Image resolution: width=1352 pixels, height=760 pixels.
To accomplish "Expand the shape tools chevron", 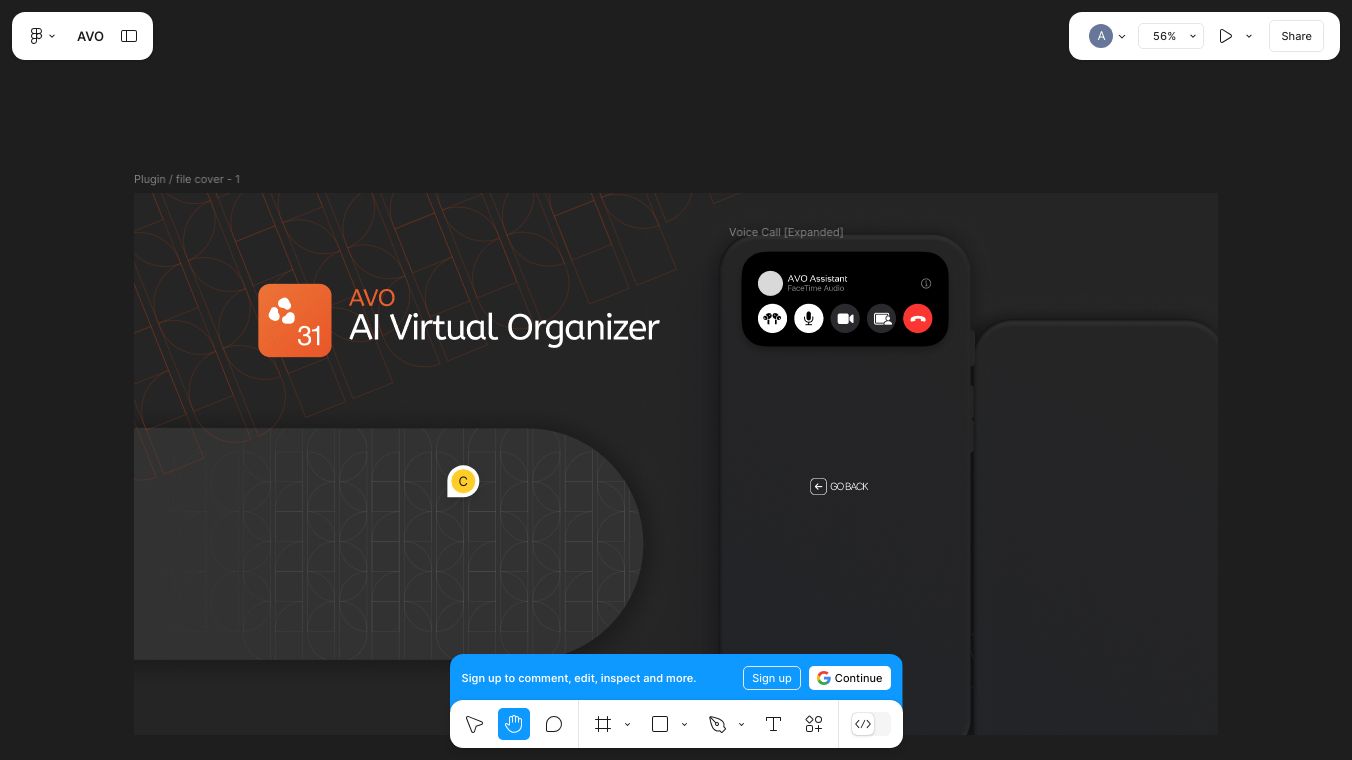I will coord(684,724).
